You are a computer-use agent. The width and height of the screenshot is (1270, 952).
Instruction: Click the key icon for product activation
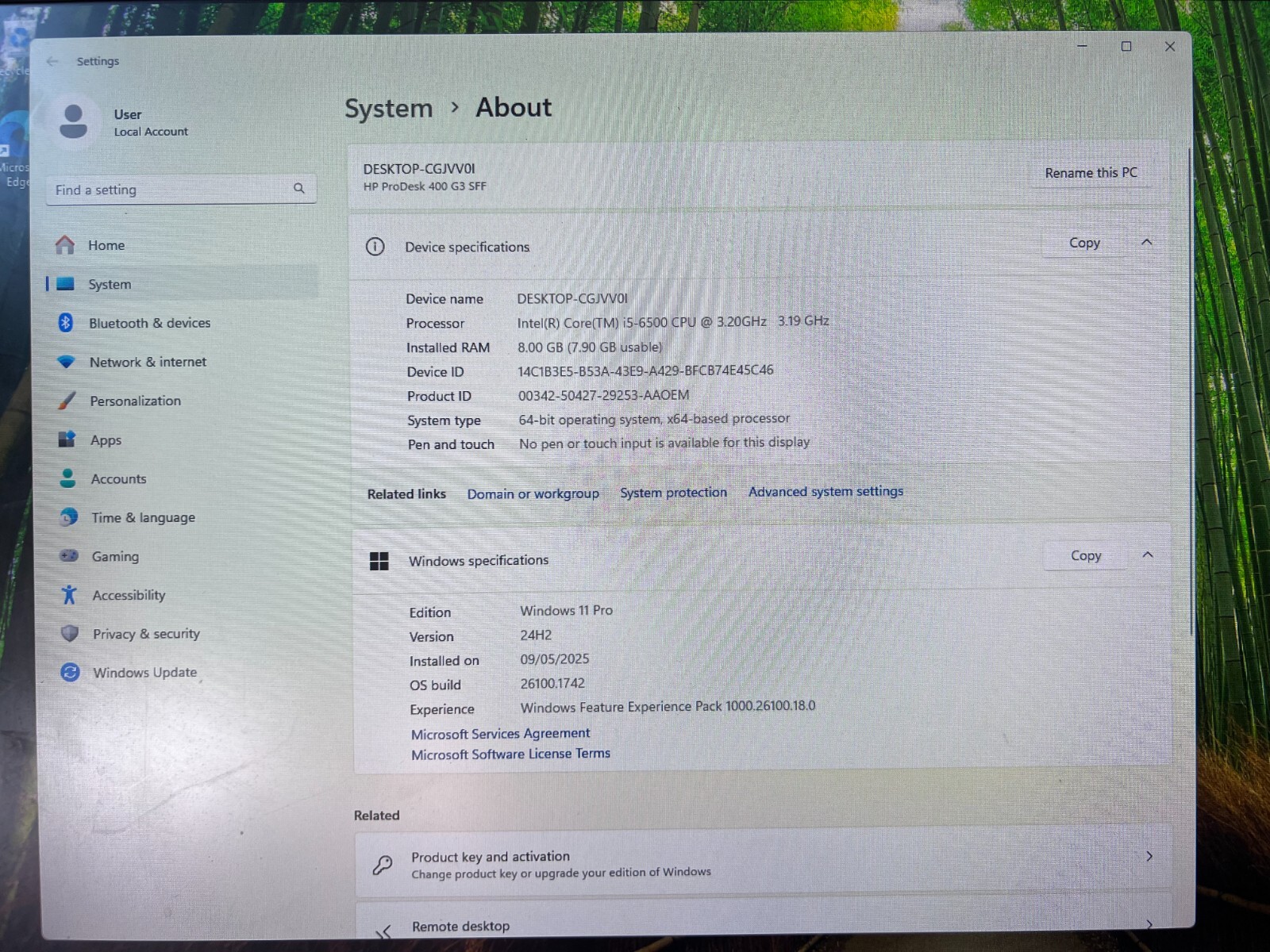pyautogui.click(x=383, y=865)
